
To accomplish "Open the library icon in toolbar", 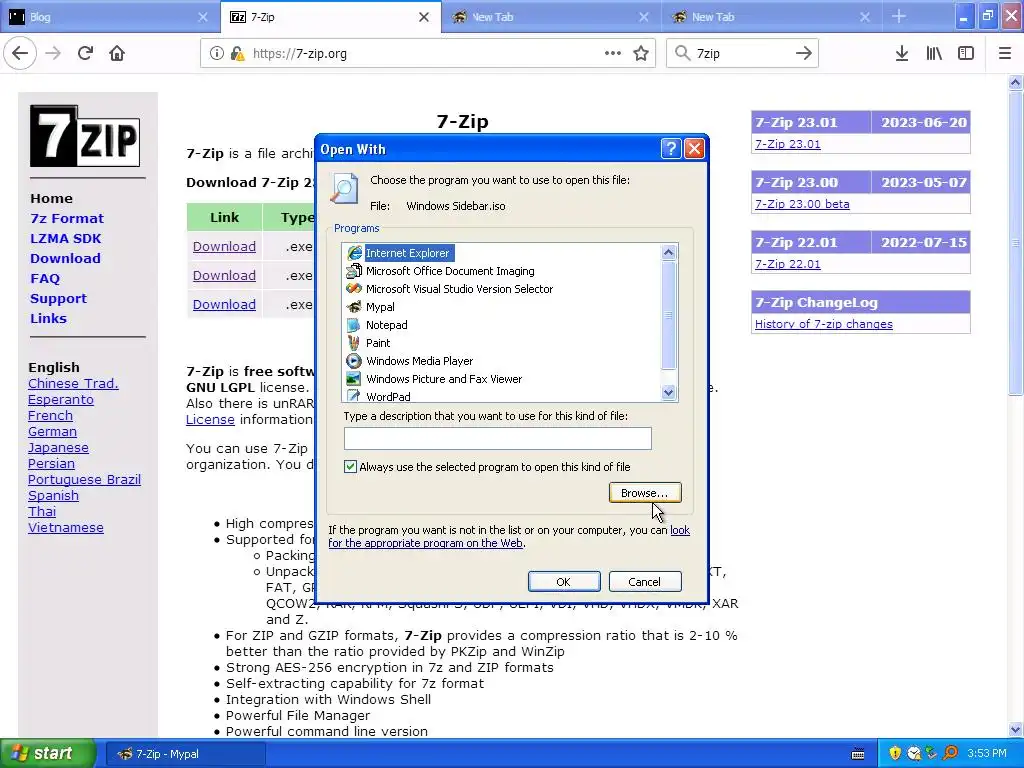I will [x=935, y=54].
